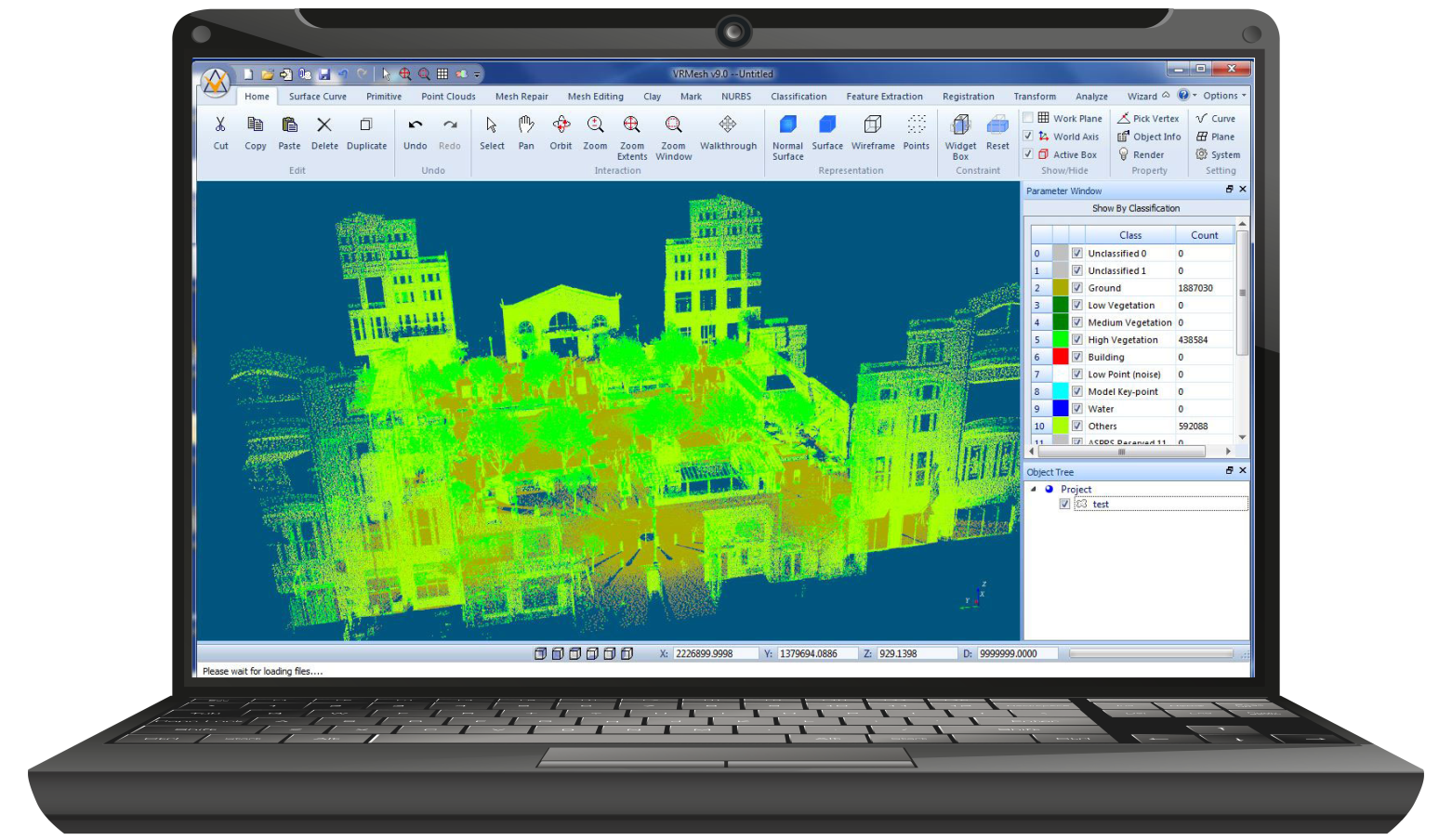Open the Options dropdown menu
The height and width of the screenshot is (840, 1452).
[1224, 96]
